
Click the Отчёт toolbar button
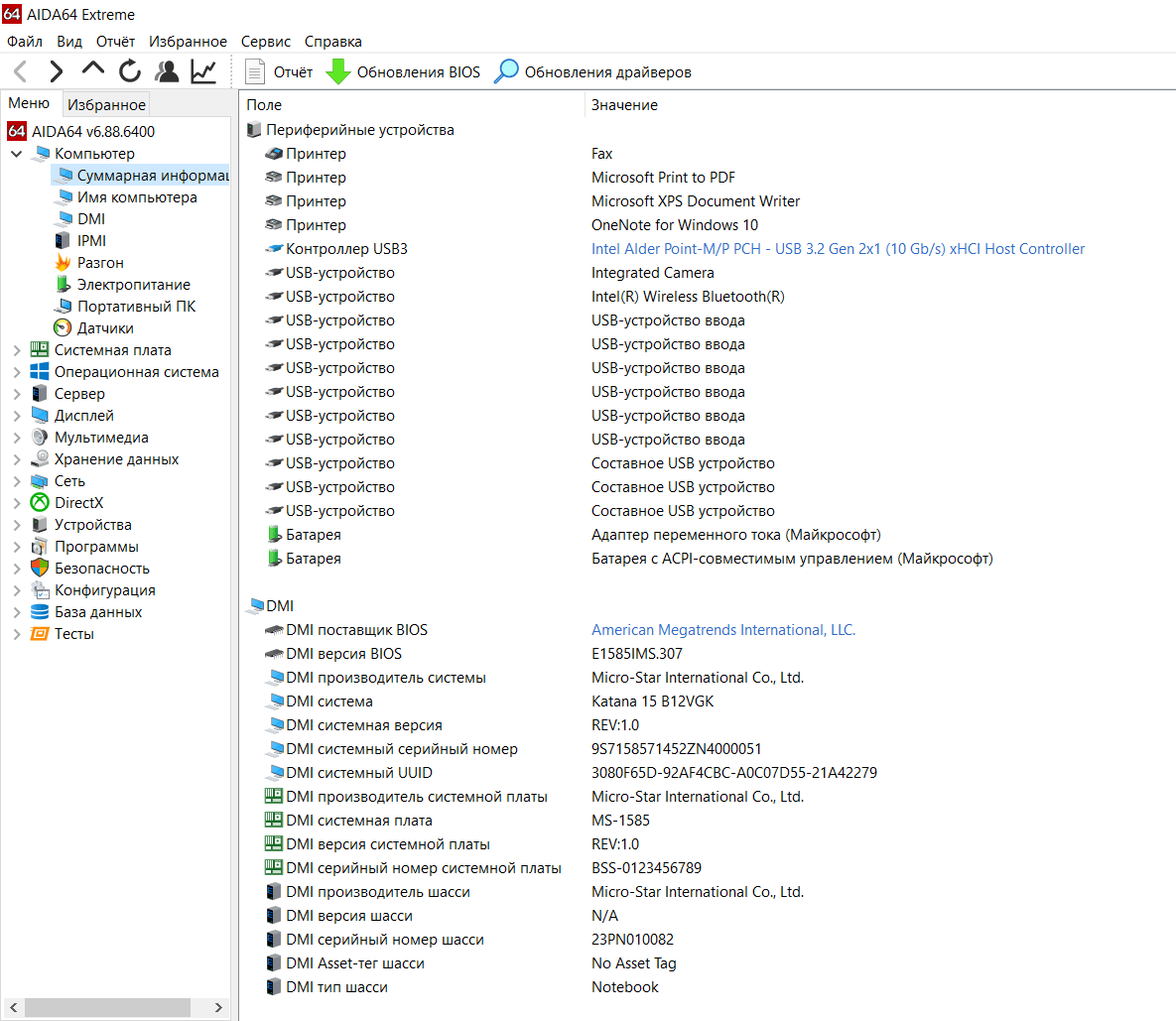point(279,72)
